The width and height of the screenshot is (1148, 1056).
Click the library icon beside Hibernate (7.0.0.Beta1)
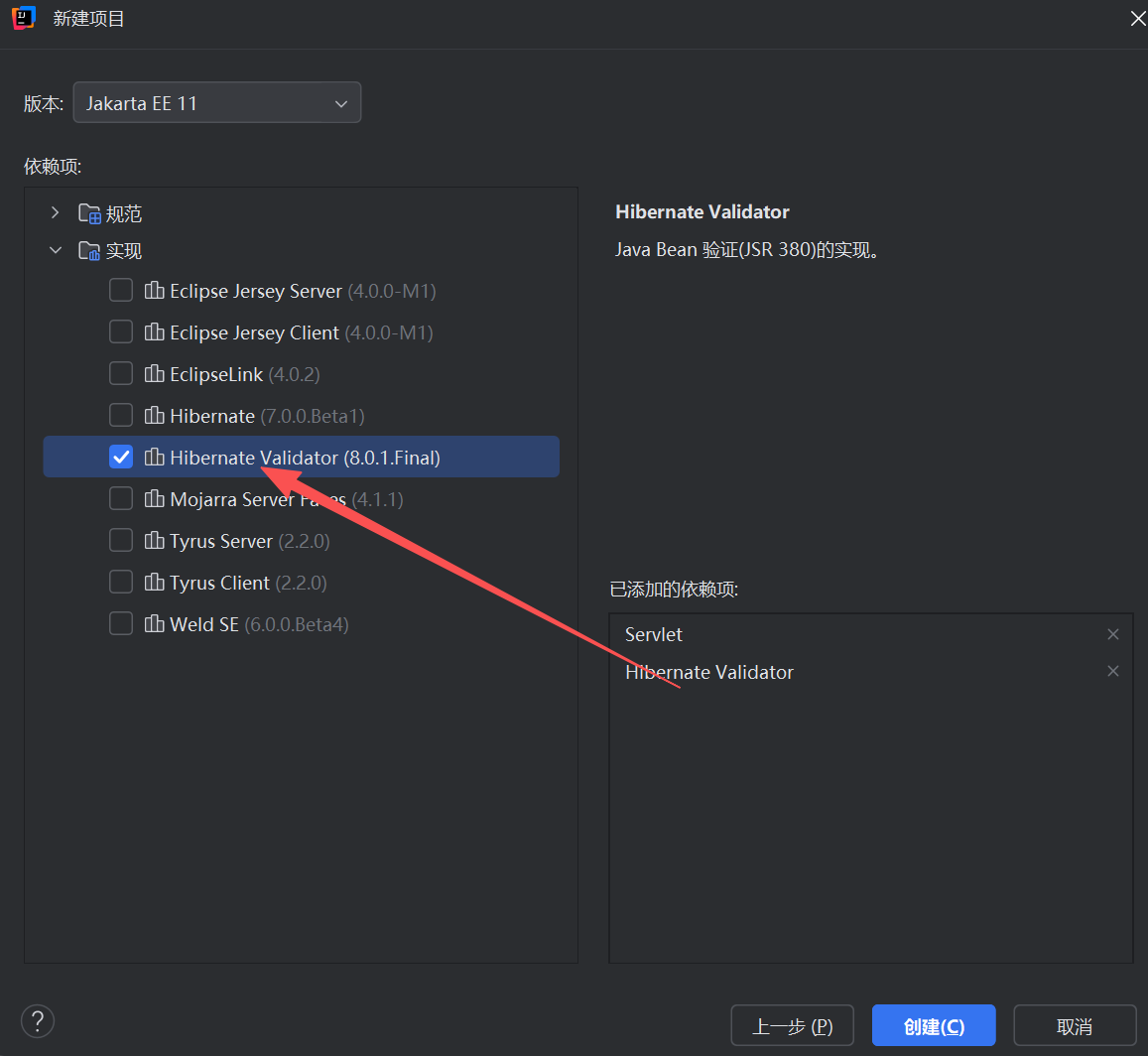[155, 416]
